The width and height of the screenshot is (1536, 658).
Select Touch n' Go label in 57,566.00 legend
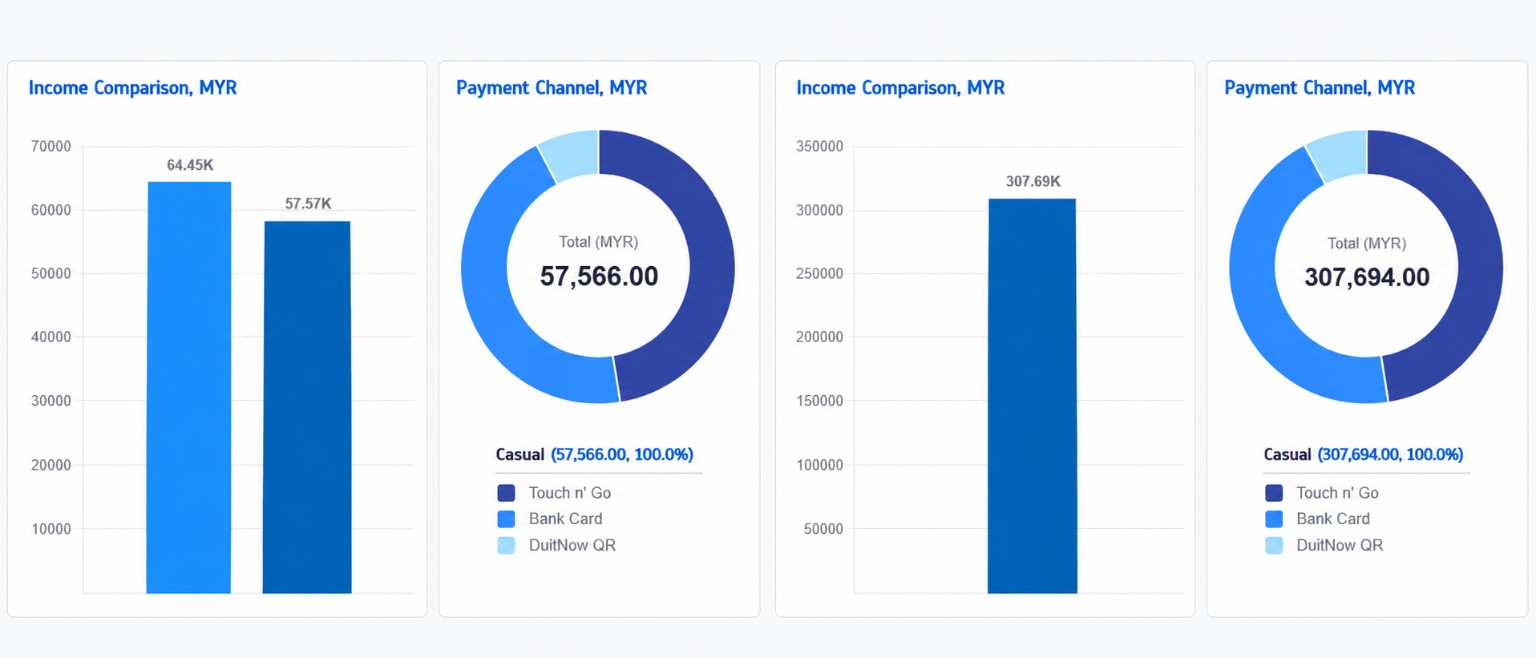click(x=570, y=493)
